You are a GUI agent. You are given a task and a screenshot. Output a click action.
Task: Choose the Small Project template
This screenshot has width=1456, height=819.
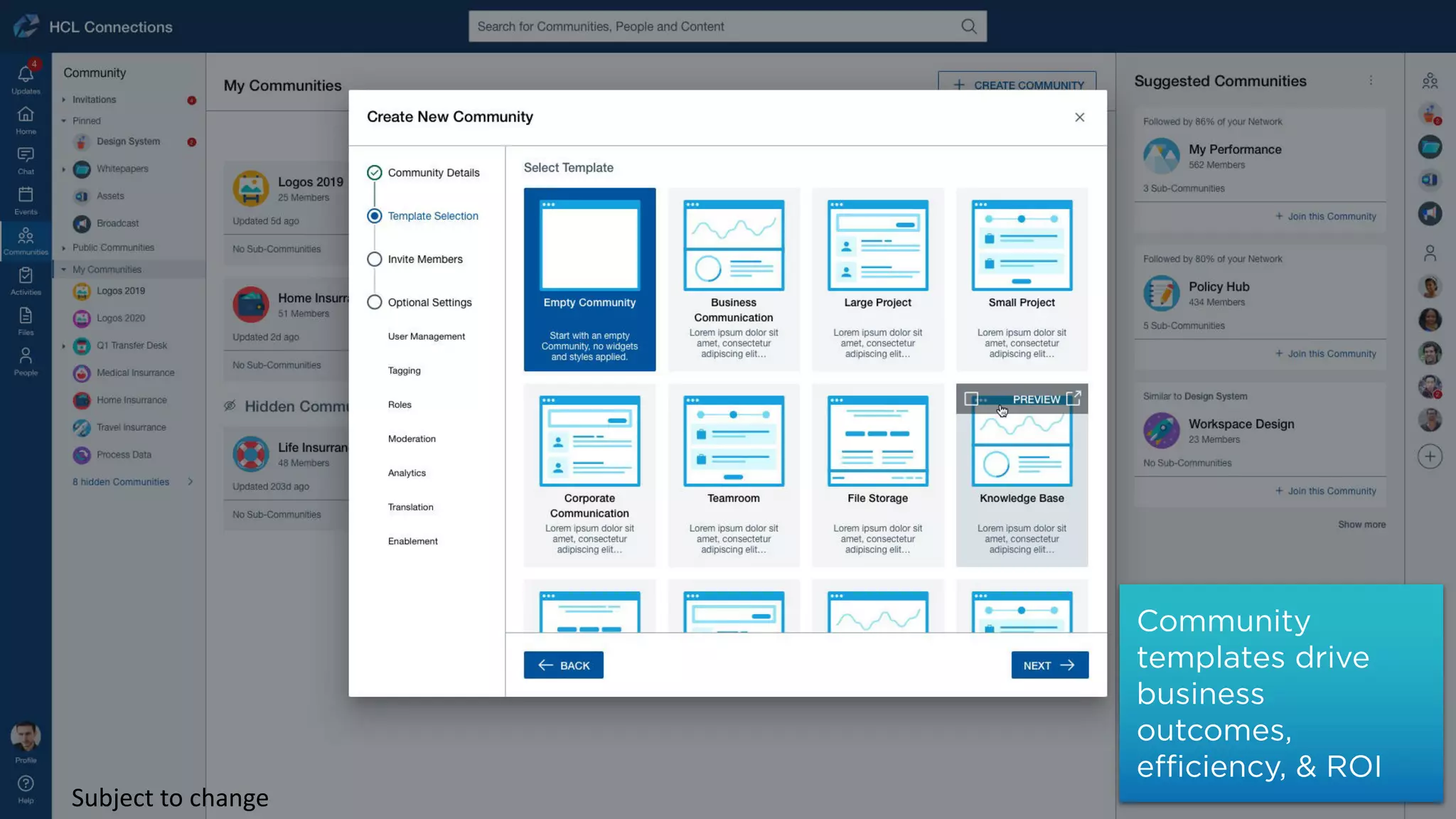[x=1022, y=279]
